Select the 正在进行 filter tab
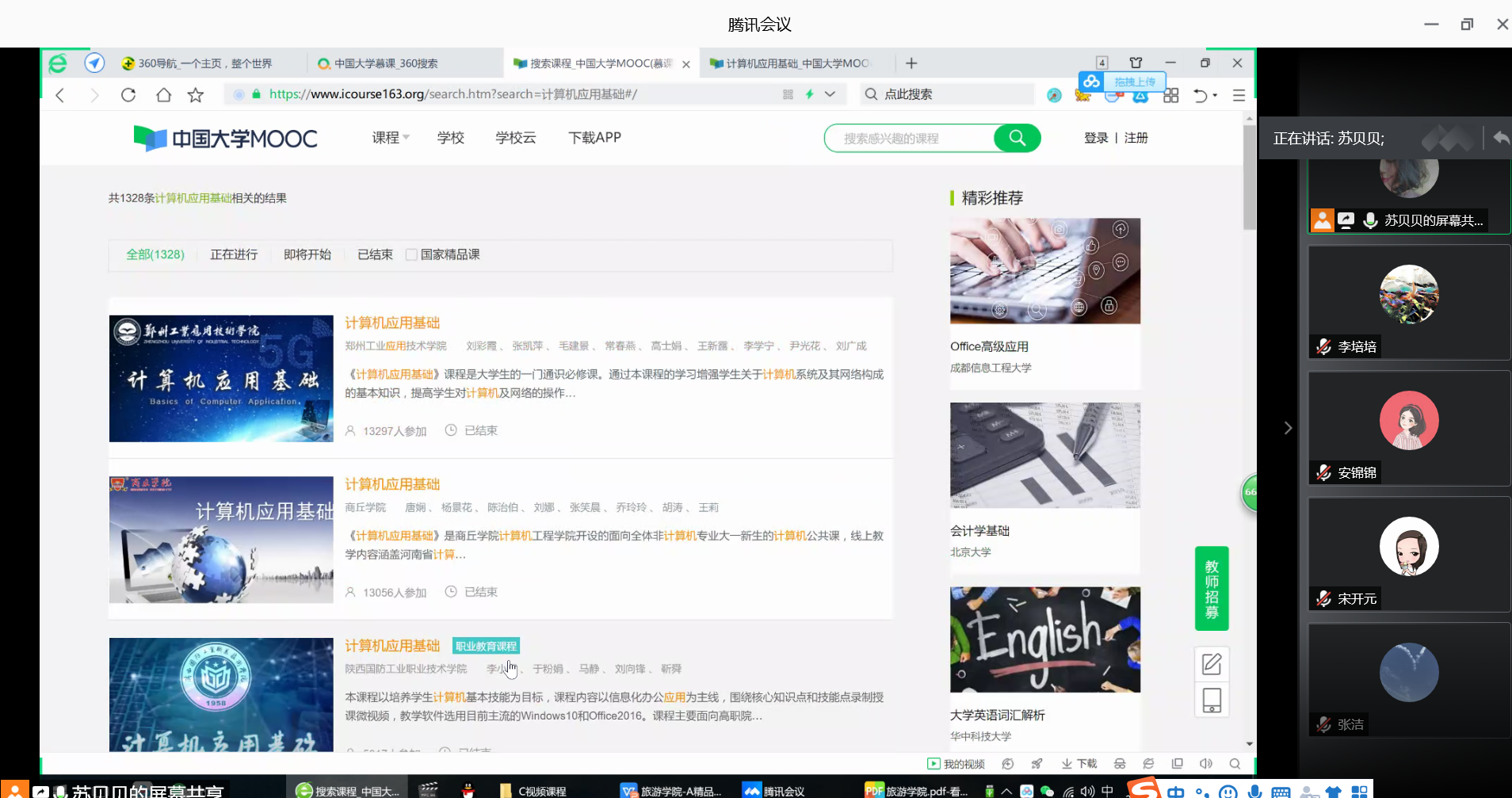Viewport: 1512px width, 798px height. [234, 254]
